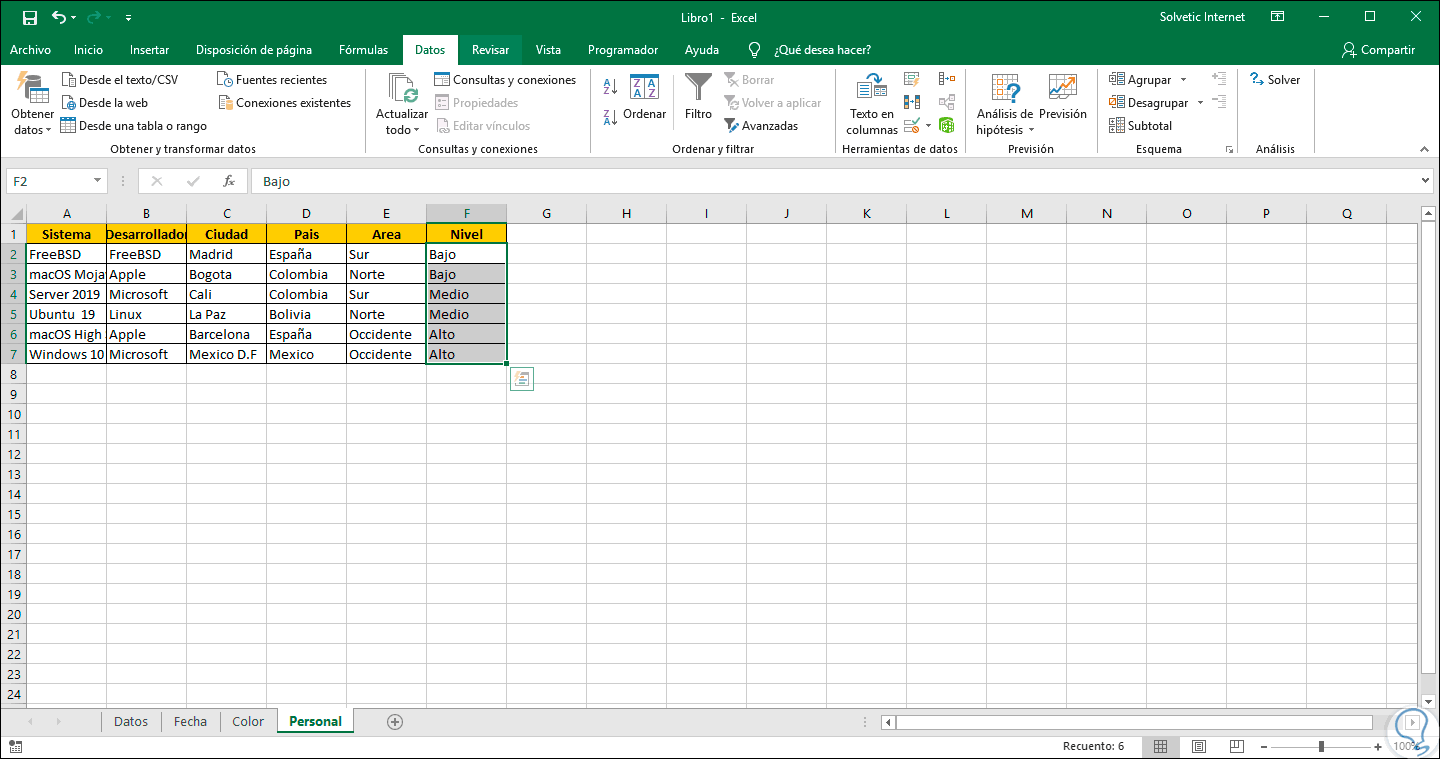
Task: Open the Manage Data Model icon
Action: tap(947, 126)
